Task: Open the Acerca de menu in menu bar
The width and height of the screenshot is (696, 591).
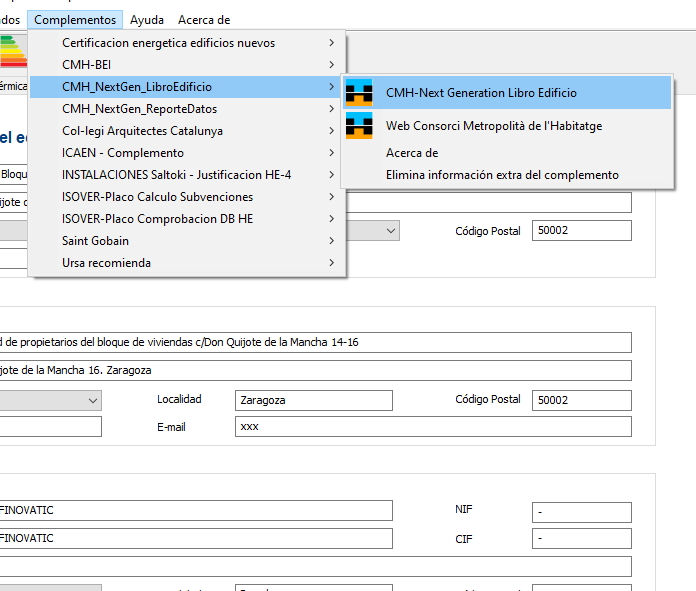Action: coord(204,19)
